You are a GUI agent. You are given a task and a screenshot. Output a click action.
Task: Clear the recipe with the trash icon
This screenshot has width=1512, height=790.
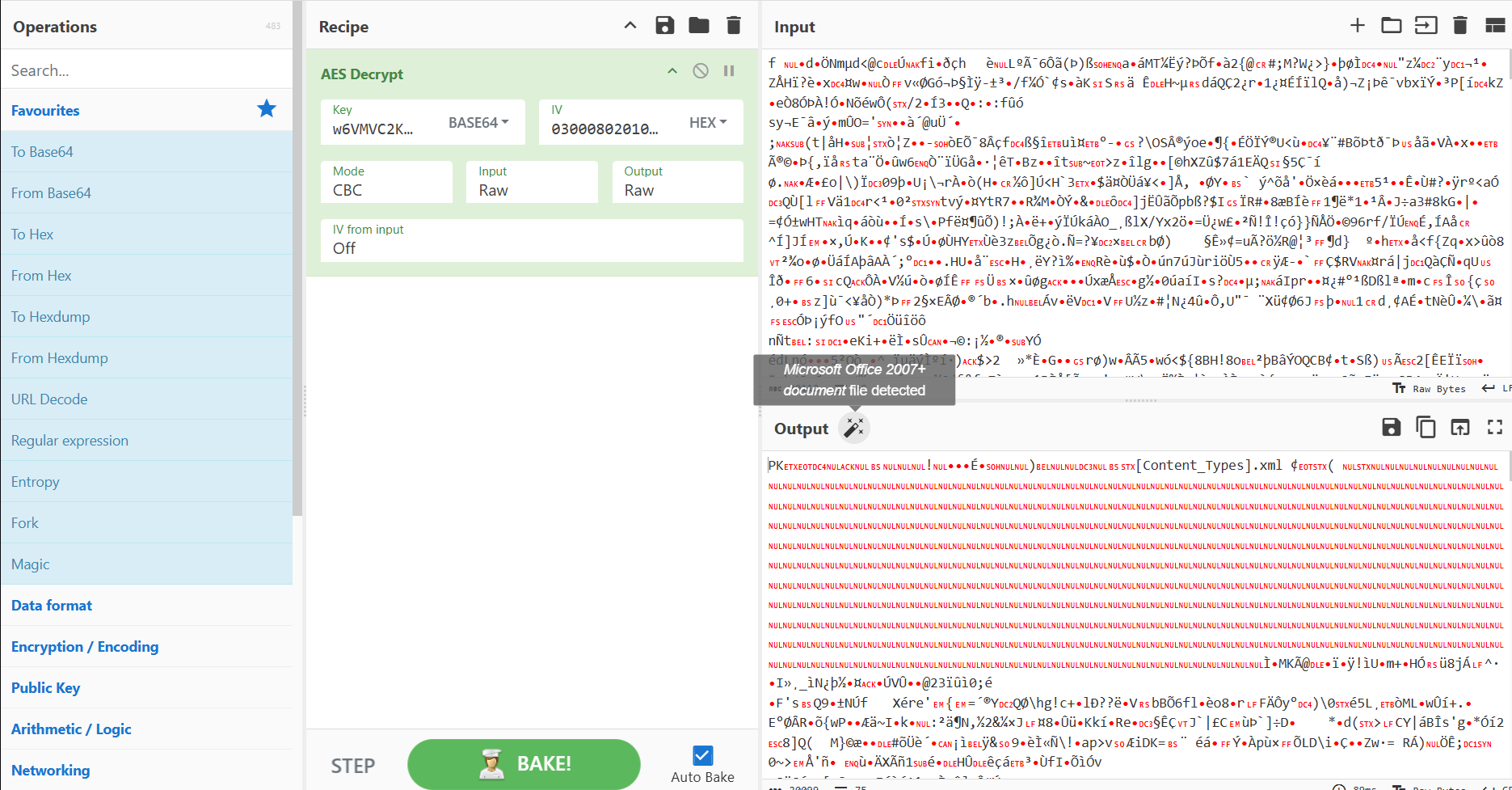click(x=734, y=26)
